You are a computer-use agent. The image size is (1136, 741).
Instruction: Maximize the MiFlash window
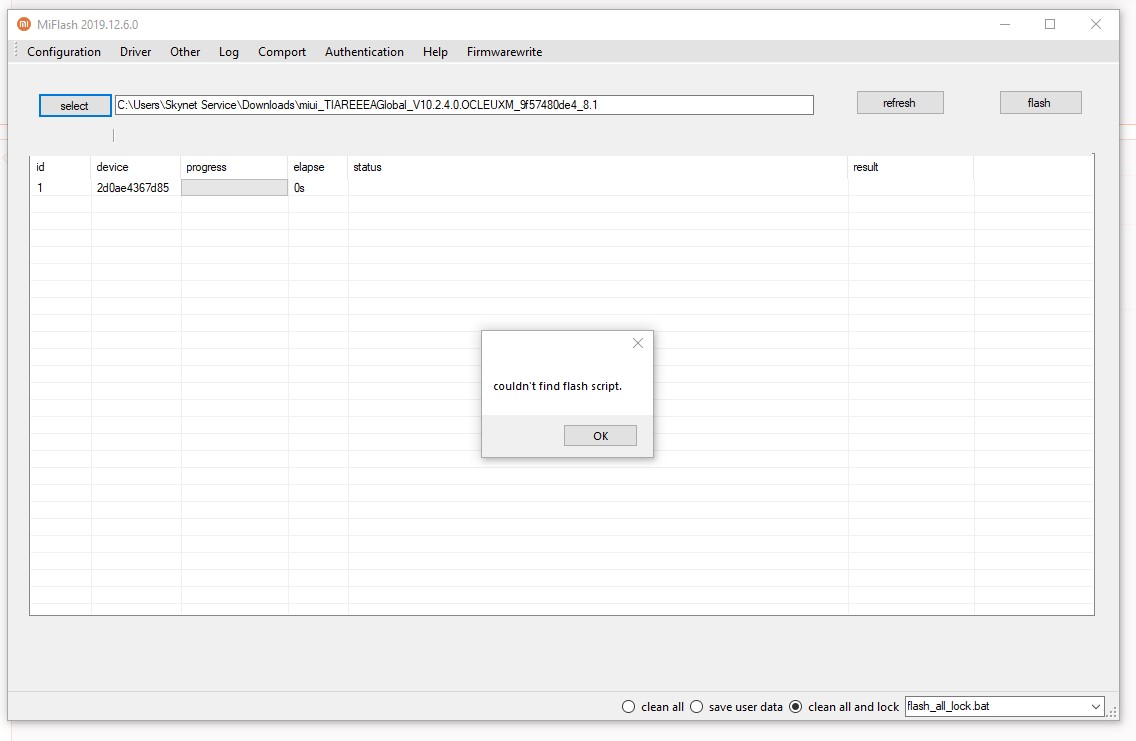[x=1050, y=24]
